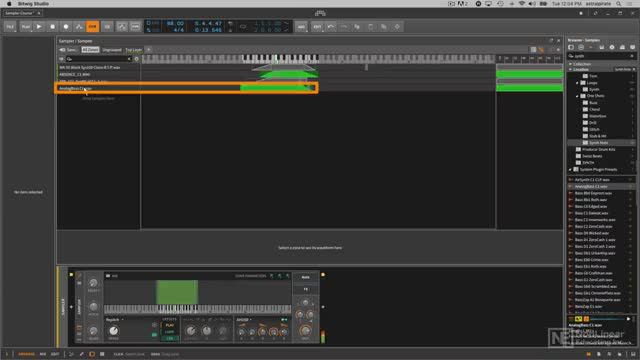Collapse the Location section in the browser
Image resolution: width=640 pixels, height=360 pixels.
571,69
